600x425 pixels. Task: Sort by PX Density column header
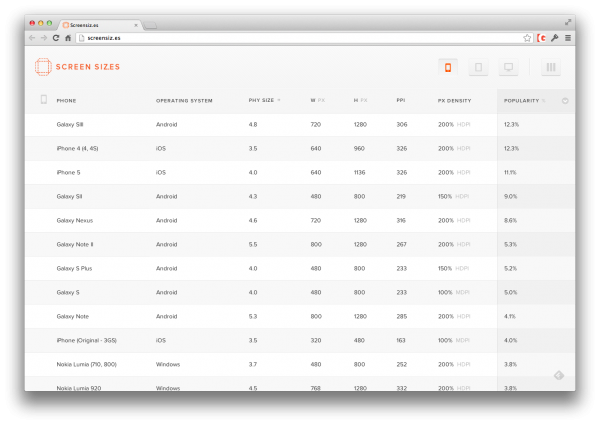[455, 101]
